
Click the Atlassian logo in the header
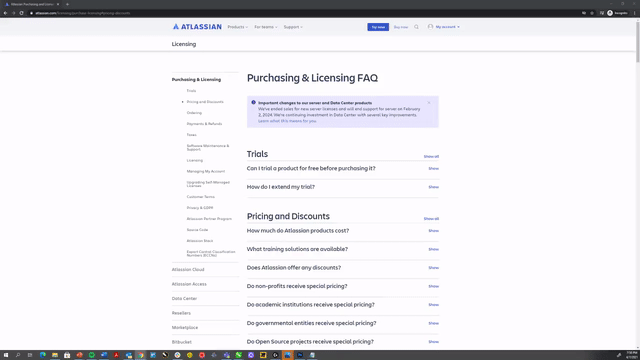pyautogui.click(x=197, y=27)
